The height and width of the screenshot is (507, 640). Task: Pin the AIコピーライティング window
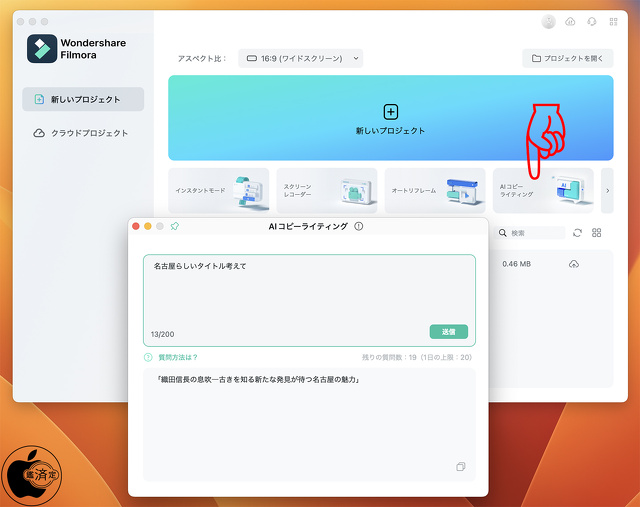click(175, 226)
